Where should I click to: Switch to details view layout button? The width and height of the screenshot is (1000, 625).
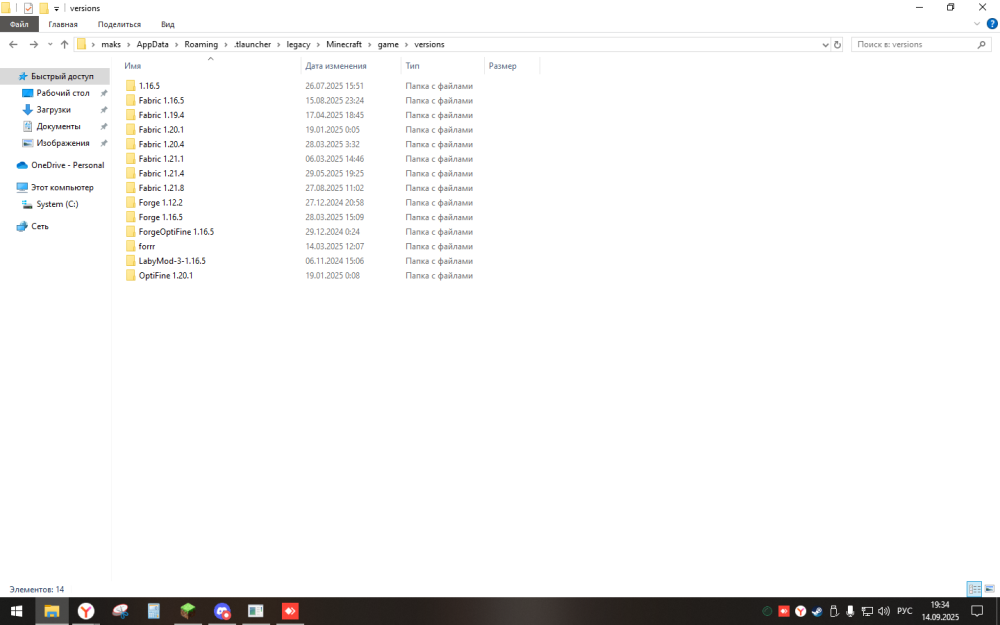[x=974, y=589]
